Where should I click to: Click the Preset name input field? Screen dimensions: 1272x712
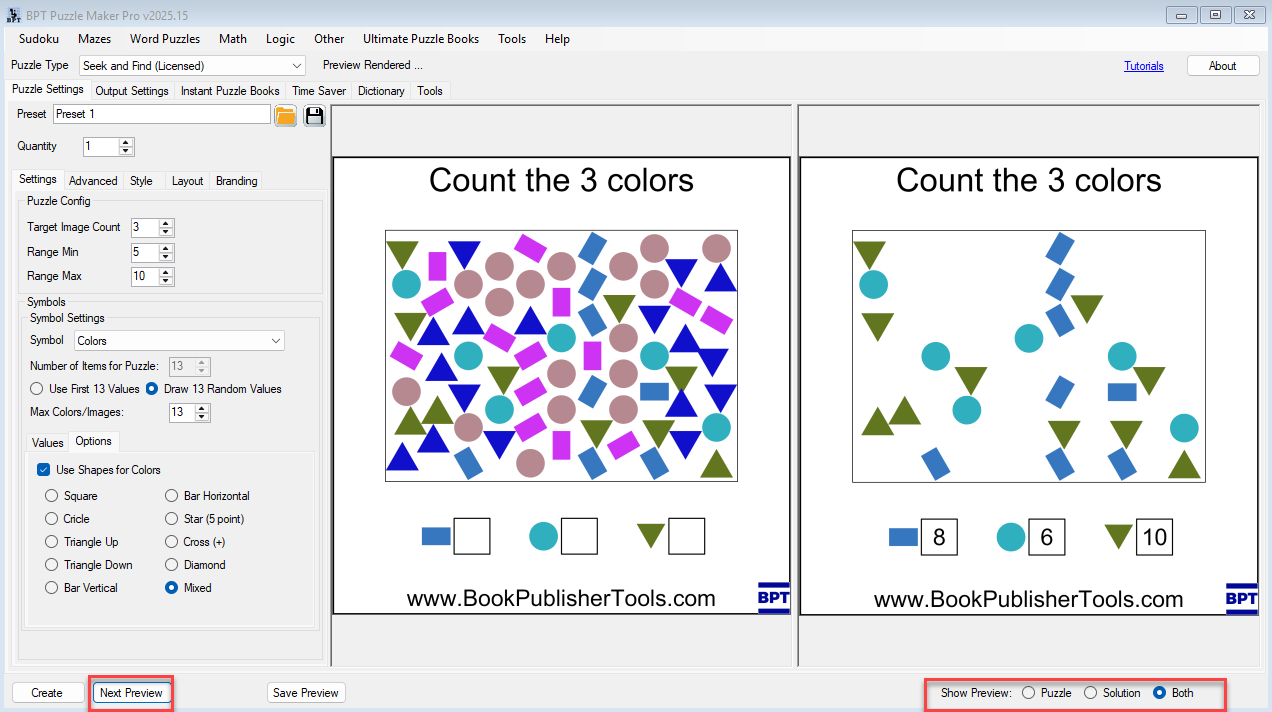pos(161,114)
